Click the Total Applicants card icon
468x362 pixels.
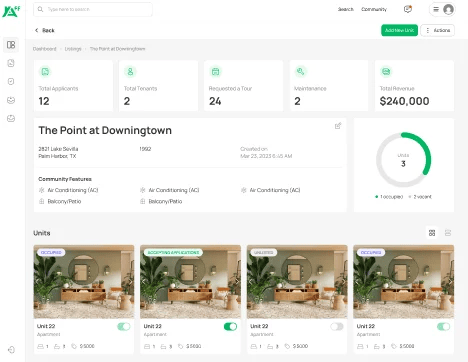pyautogui.click(x=45, y=71)
